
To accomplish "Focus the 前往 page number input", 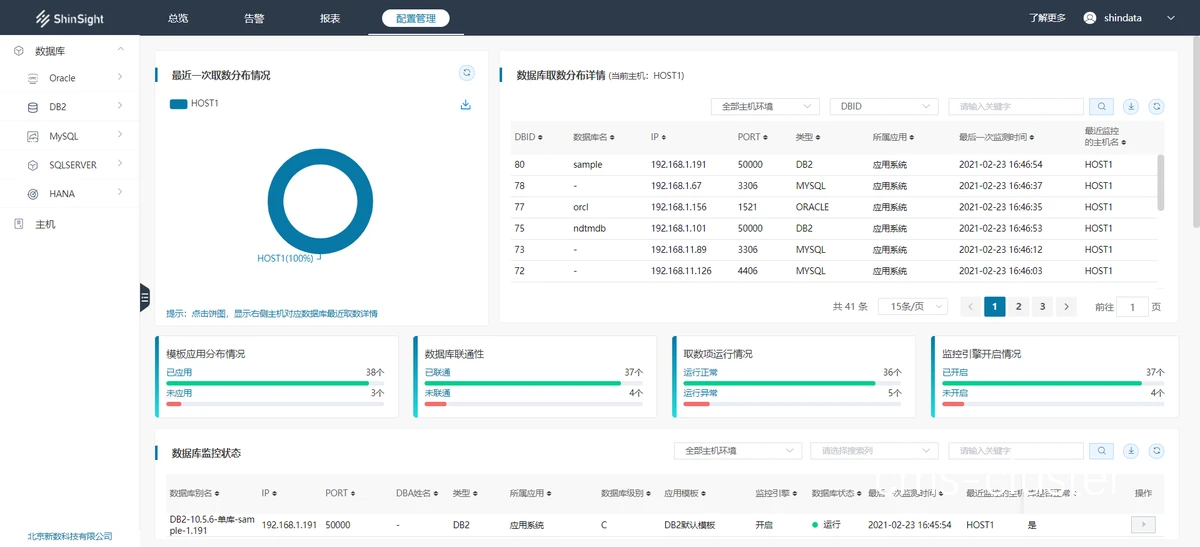I will click(x=1132, y=307).
